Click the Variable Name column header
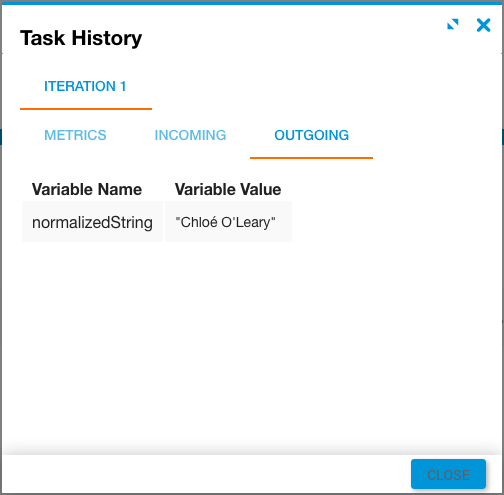Viewport: 504px width, 495px height. tap(87, 189)
